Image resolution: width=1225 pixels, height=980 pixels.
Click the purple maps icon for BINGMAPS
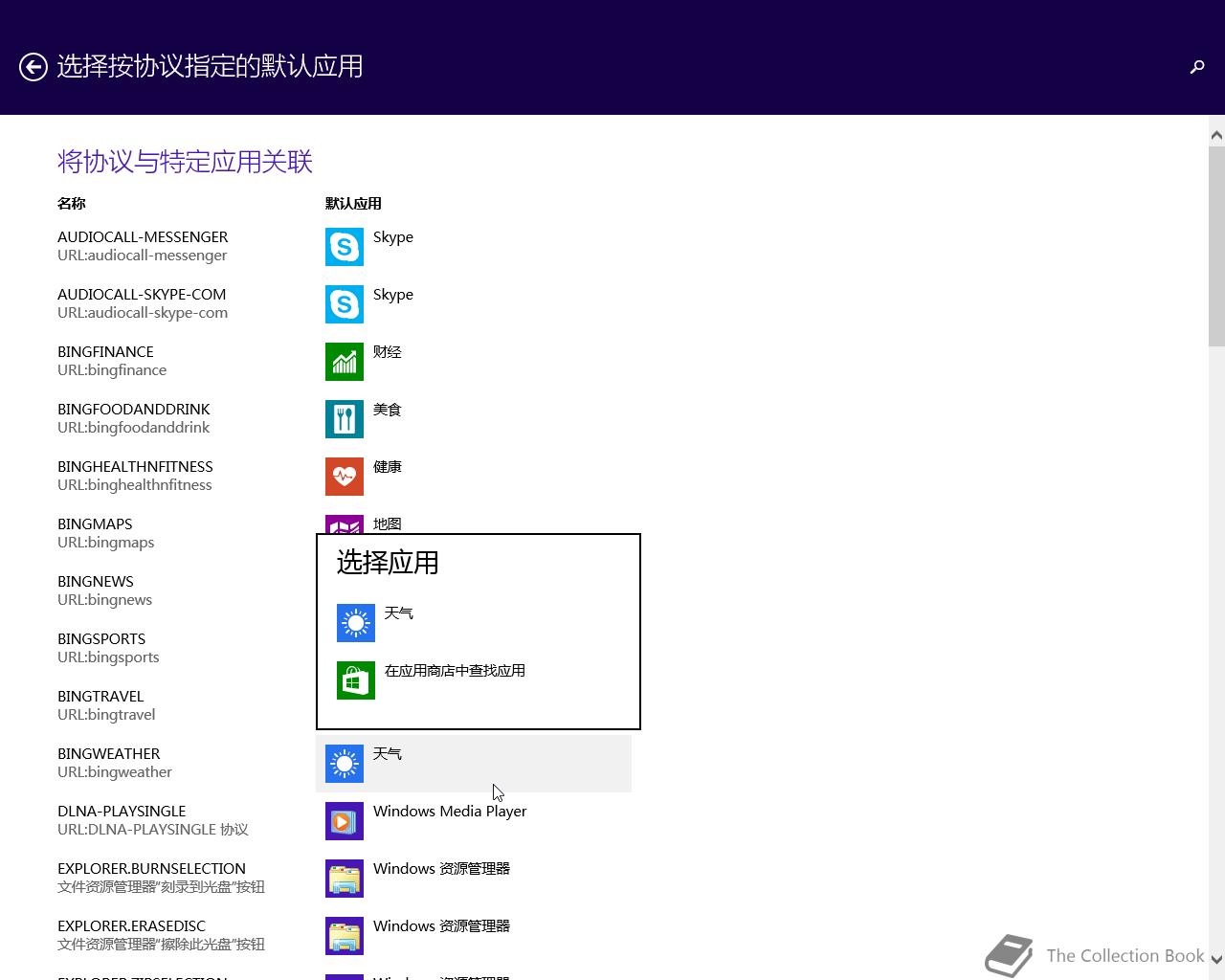pyautogui.click(x=345, y=524)
